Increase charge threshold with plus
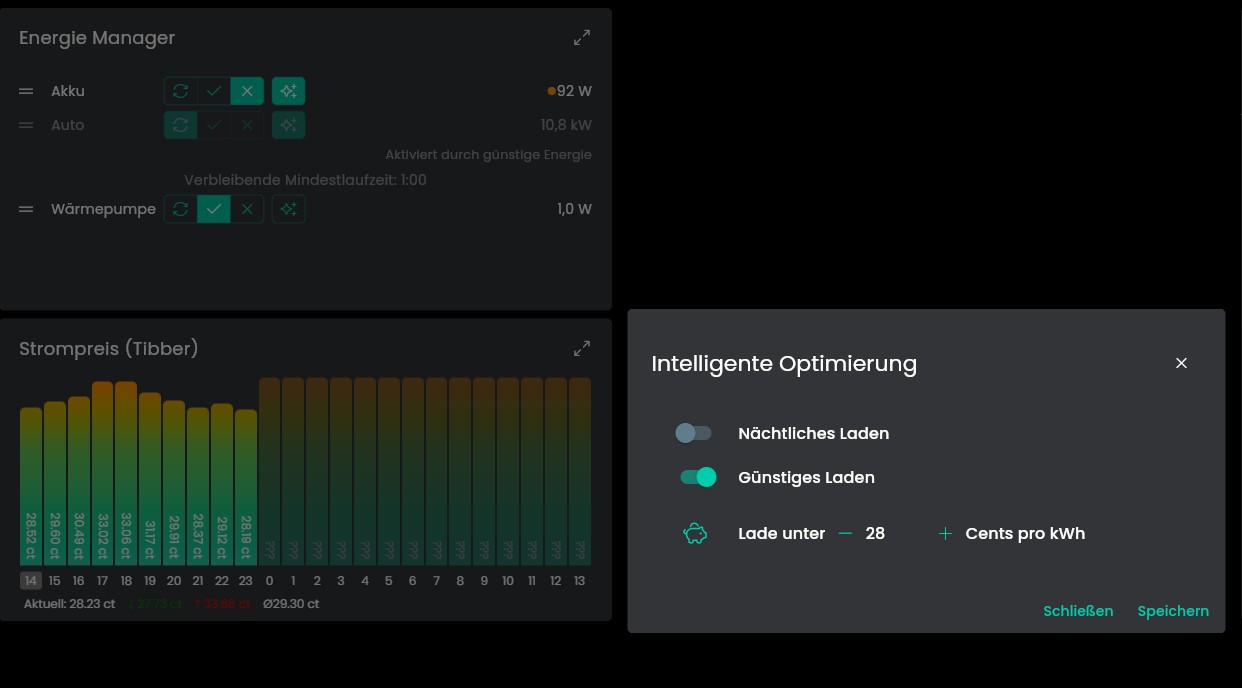Viewport: 1242px width, 688px height. coord(945,534)
